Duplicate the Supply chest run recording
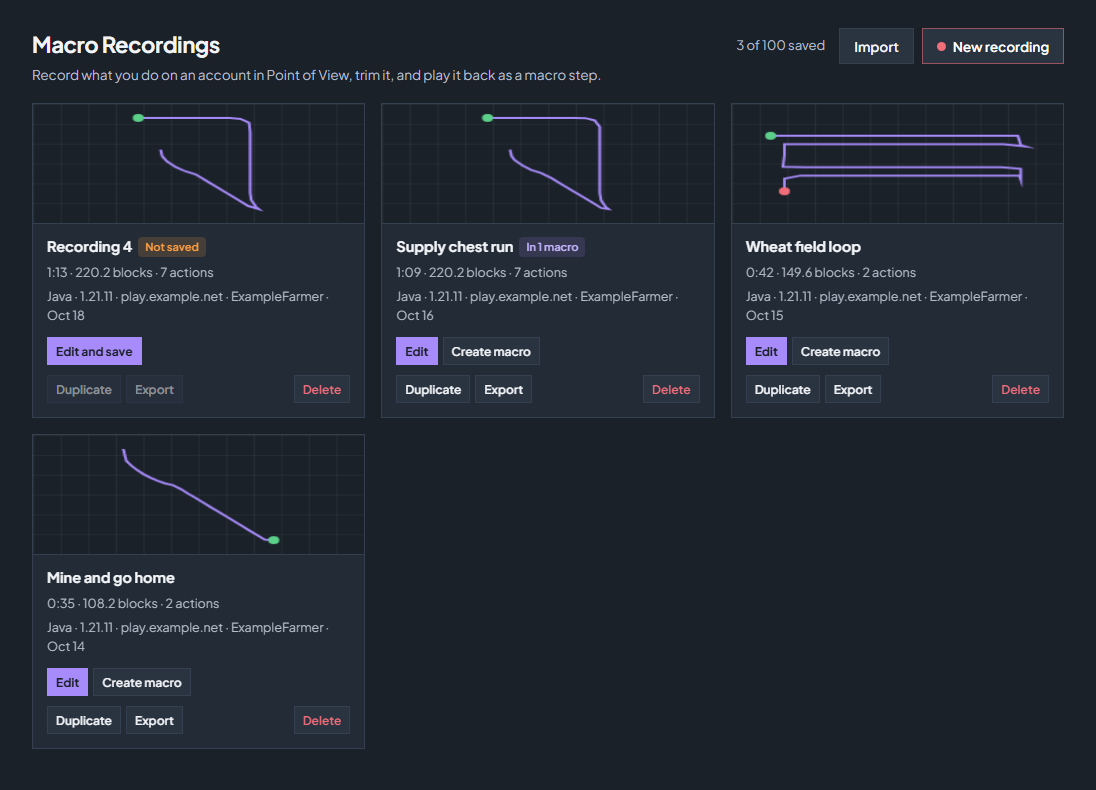 (x=433, y=389)
